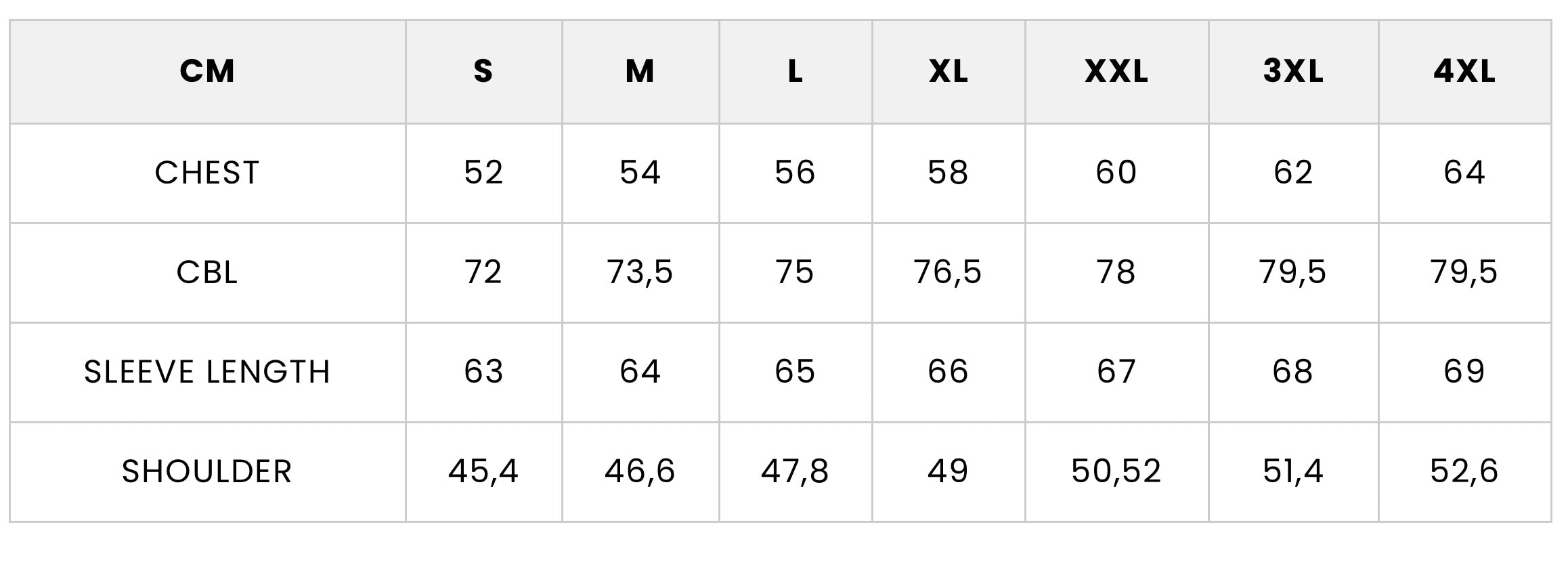Click chest value 62 for size 3XL

click(x=1293, y=173)
